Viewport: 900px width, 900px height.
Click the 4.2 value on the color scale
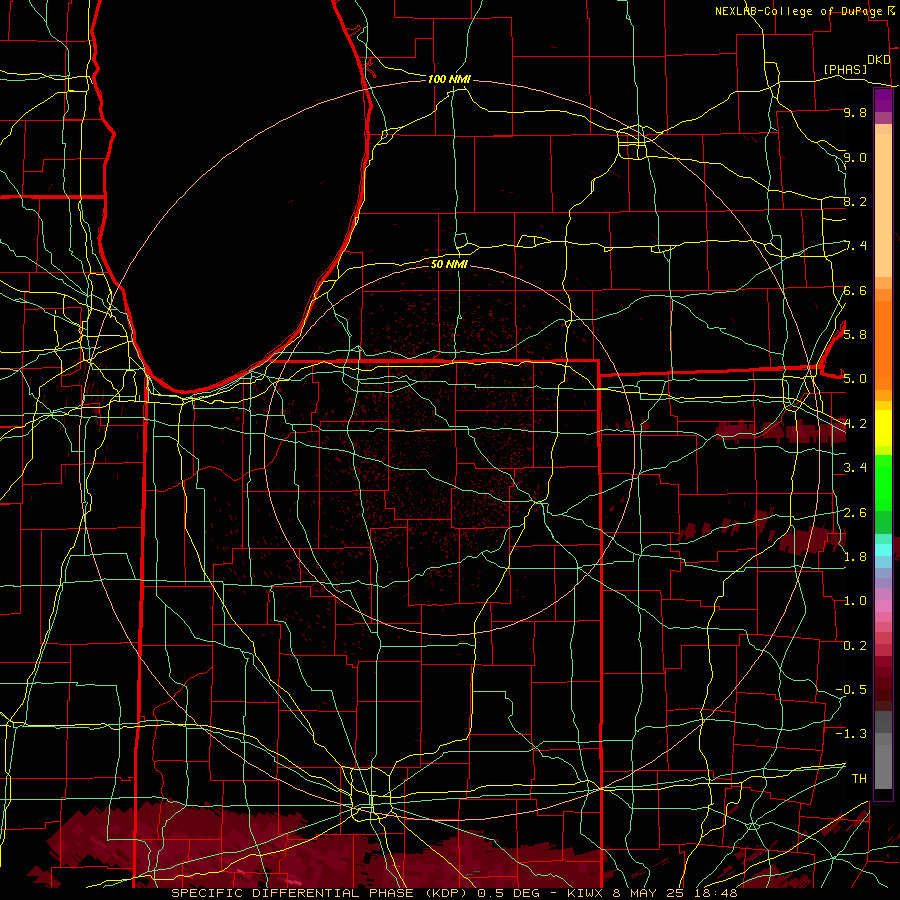click(x=856, y=424)
